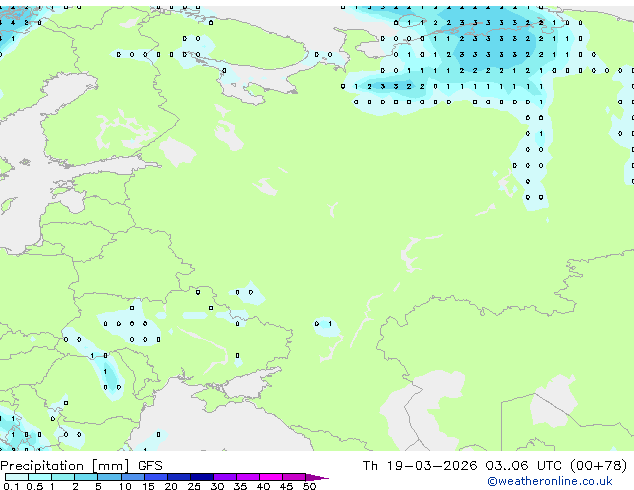Click the 'UTC' text in the timestamp
The width and height of the screenshot is (634, 490).
[549, 466]
